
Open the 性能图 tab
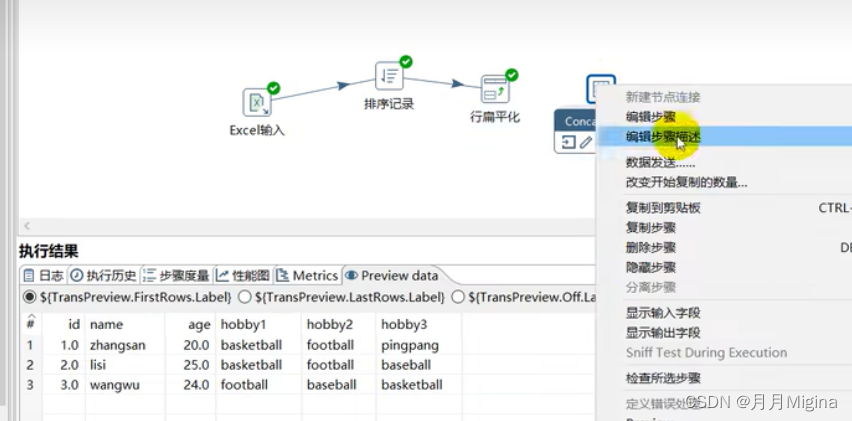(243, 275)
